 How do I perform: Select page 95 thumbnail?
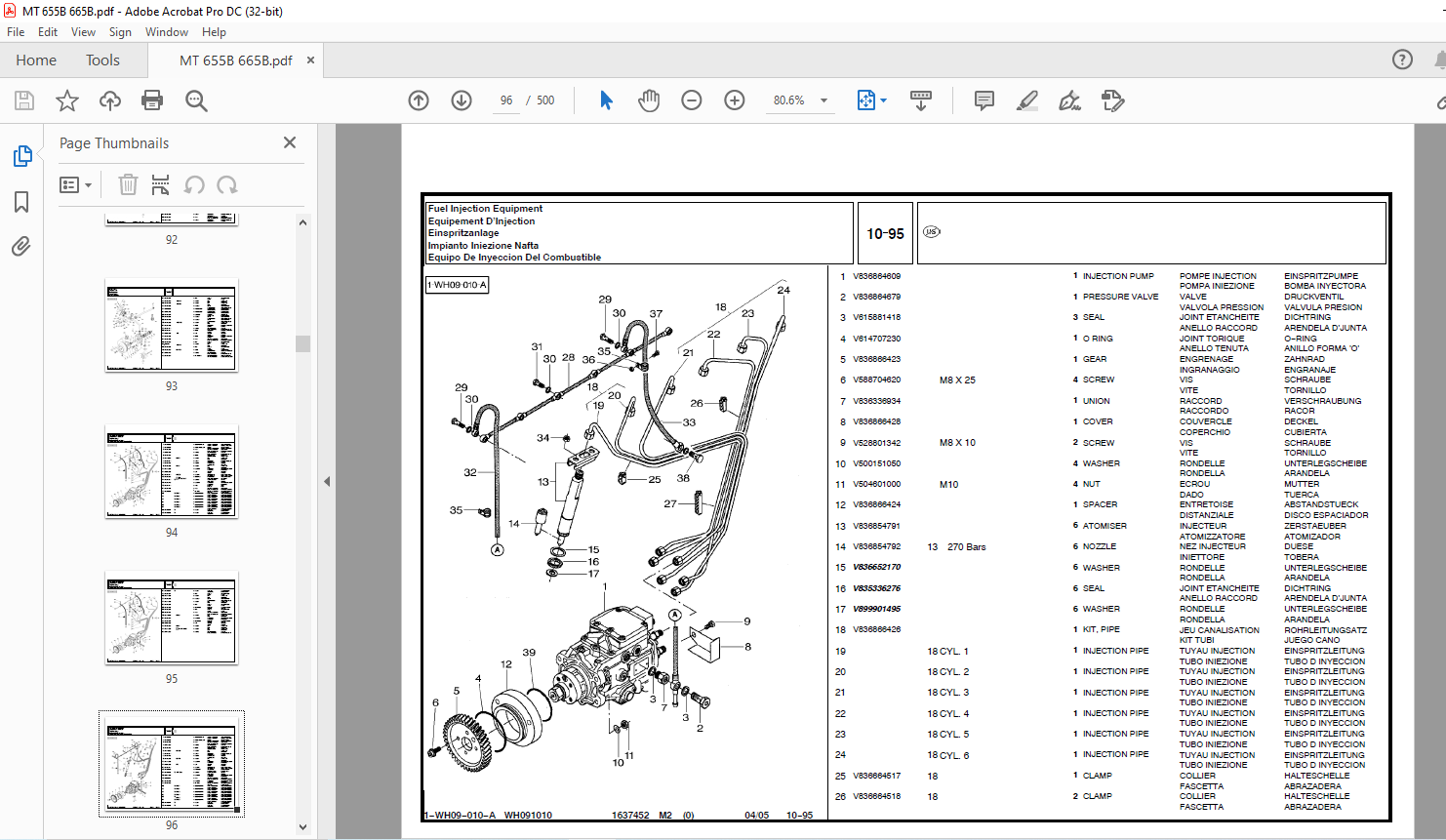(172, 619)
